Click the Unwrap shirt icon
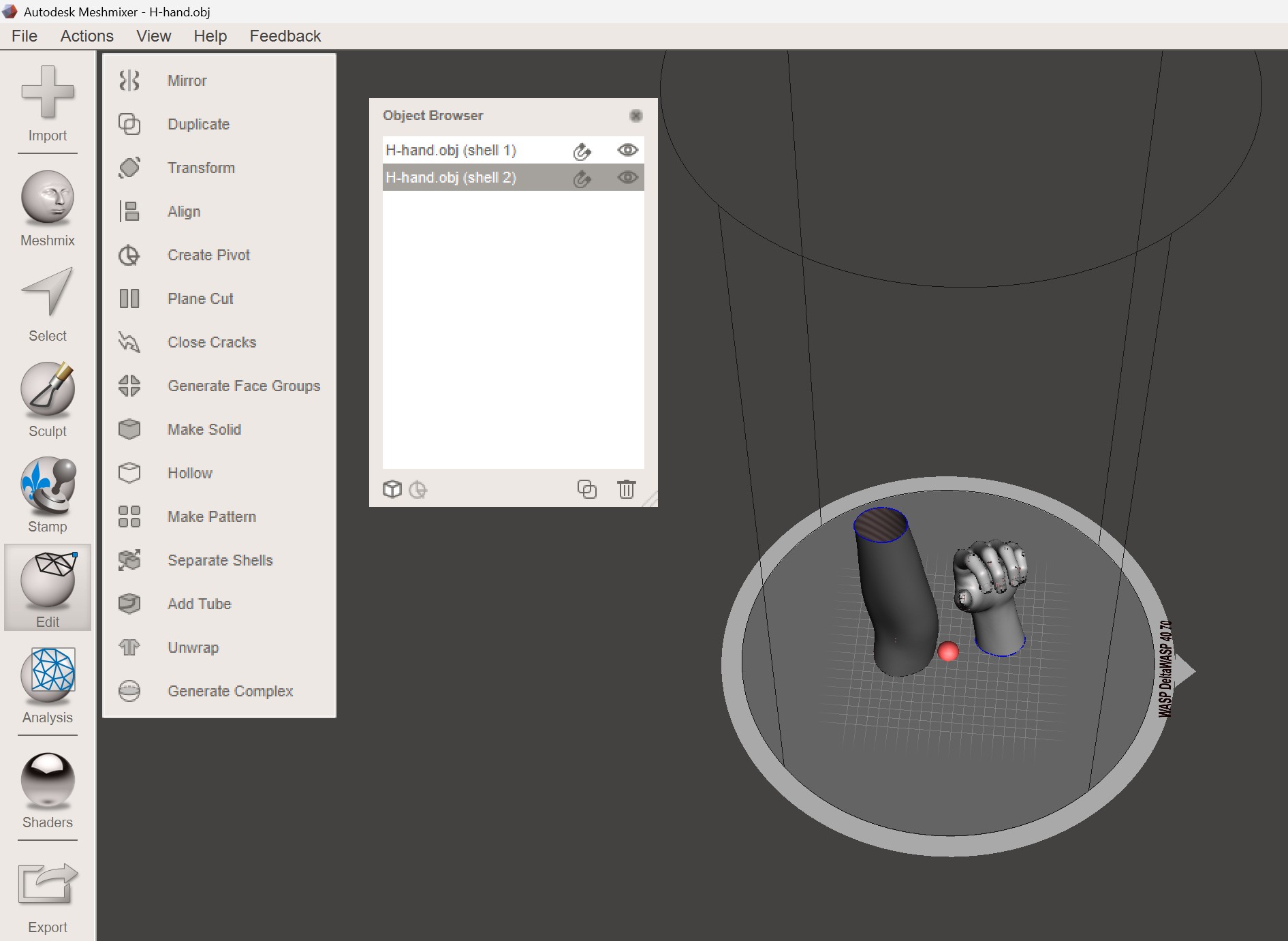Screen dimensions: 1288x941 (129, 647)
